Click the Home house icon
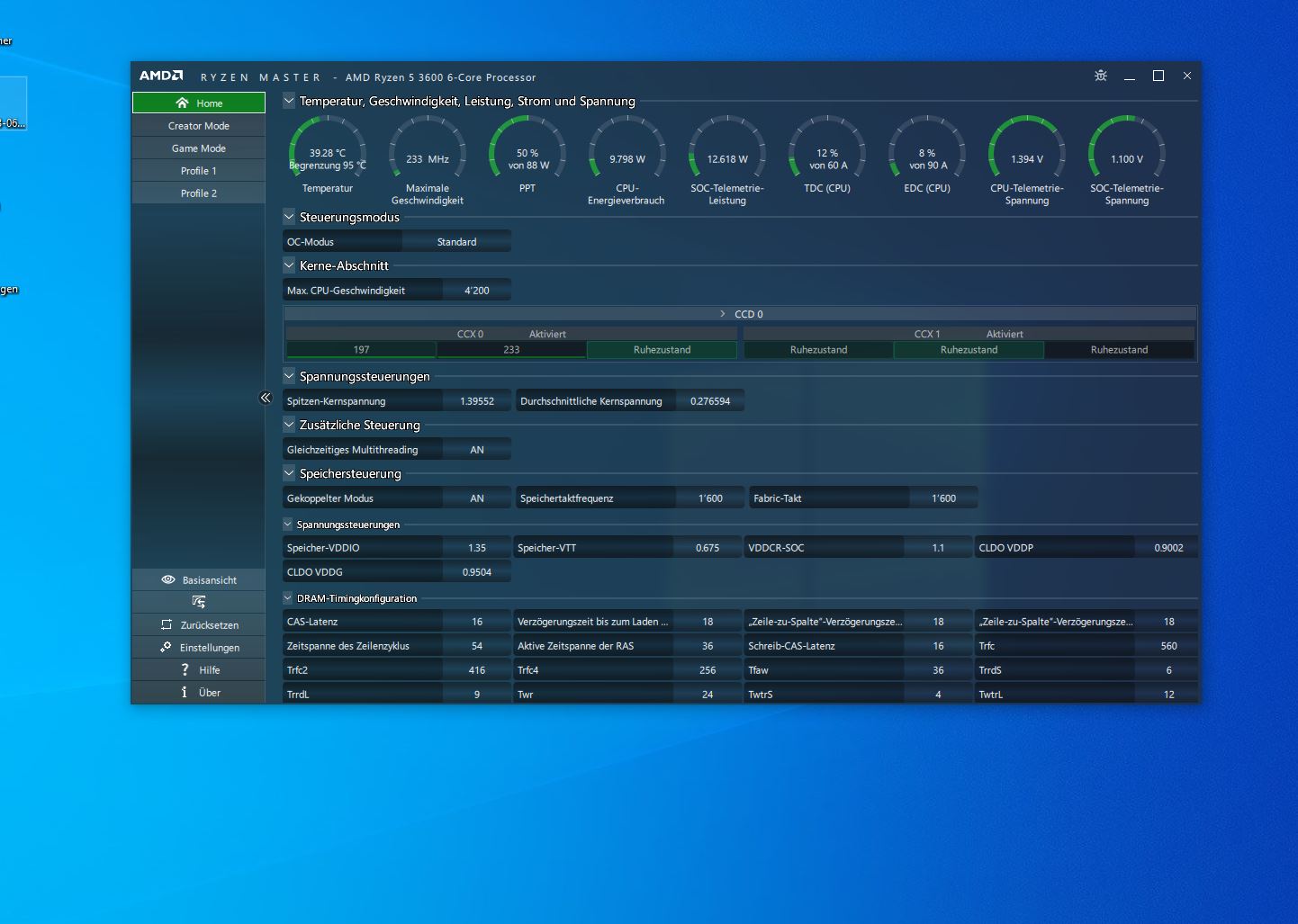This screenshot has height=924, width=1298. click(x=182, y=103)
